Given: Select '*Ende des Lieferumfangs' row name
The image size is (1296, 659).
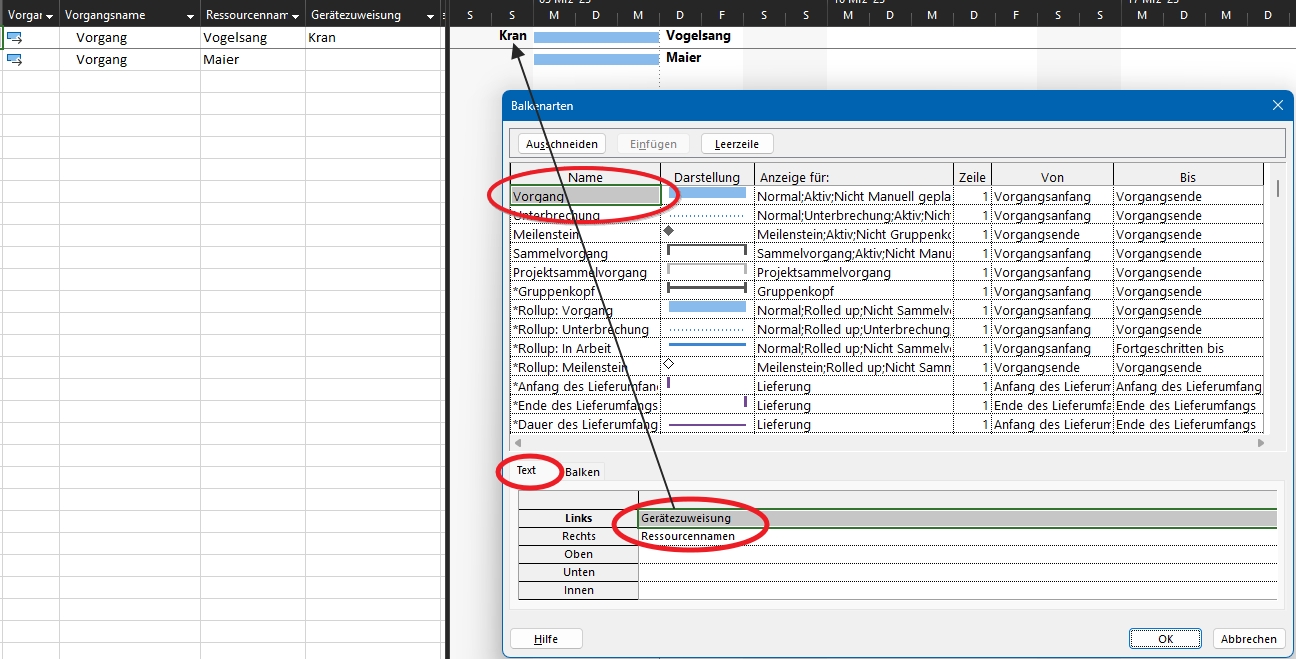Looking at the screenshot, I should pyautogui.click(x=585, y=405).
